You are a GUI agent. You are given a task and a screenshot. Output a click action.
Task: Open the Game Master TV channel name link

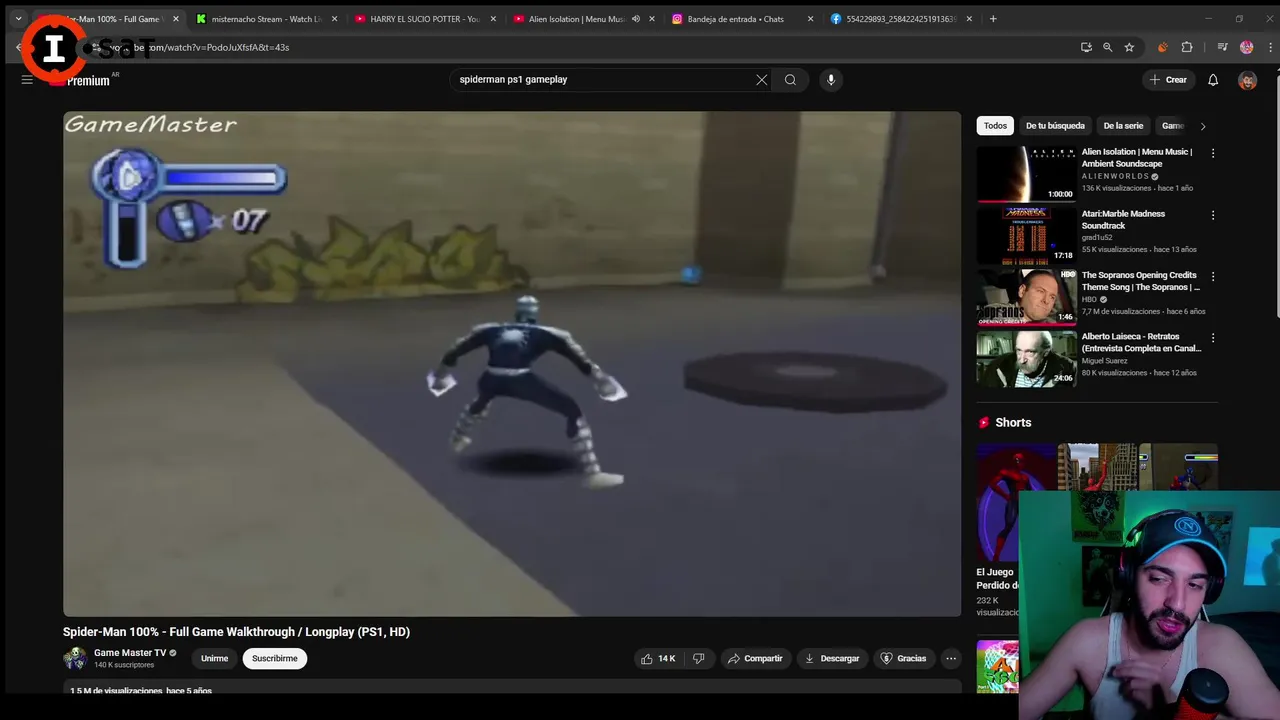point(130,653)
